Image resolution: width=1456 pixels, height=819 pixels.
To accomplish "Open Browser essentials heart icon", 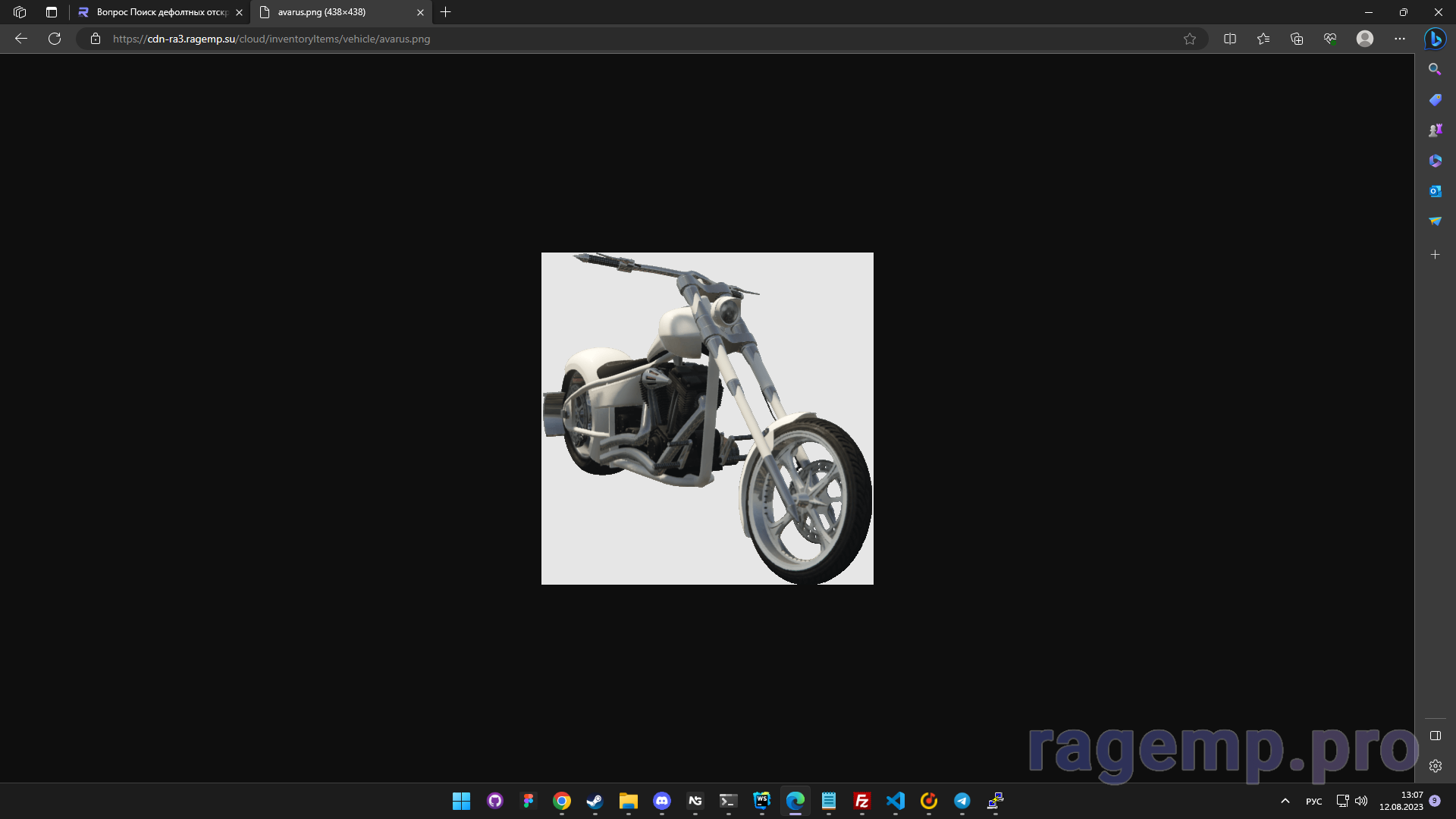I will [1330, 39].
